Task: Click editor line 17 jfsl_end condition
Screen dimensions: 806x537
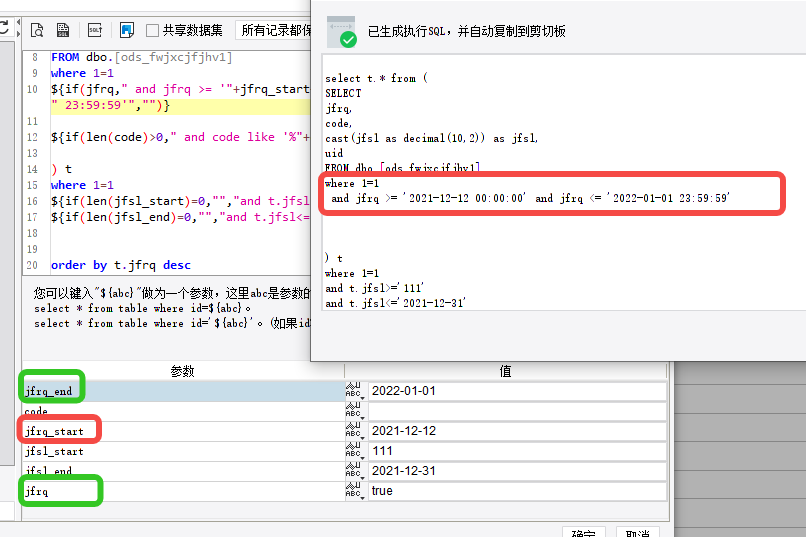Action: click(180, 217)
